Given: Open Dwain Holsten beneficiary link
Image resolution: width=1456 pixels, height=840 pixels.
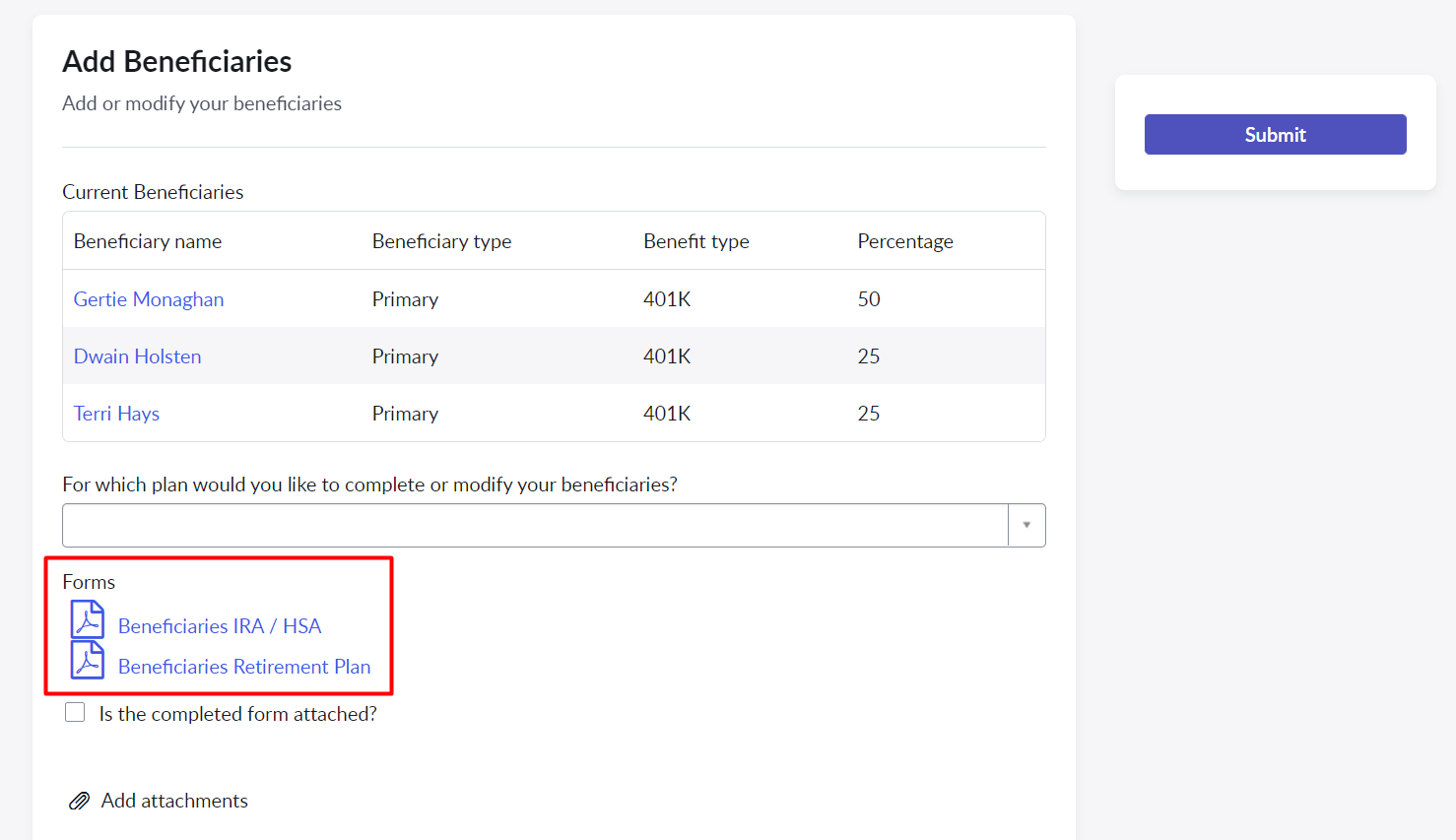Looking at the screenshot, I should (137, 356).
